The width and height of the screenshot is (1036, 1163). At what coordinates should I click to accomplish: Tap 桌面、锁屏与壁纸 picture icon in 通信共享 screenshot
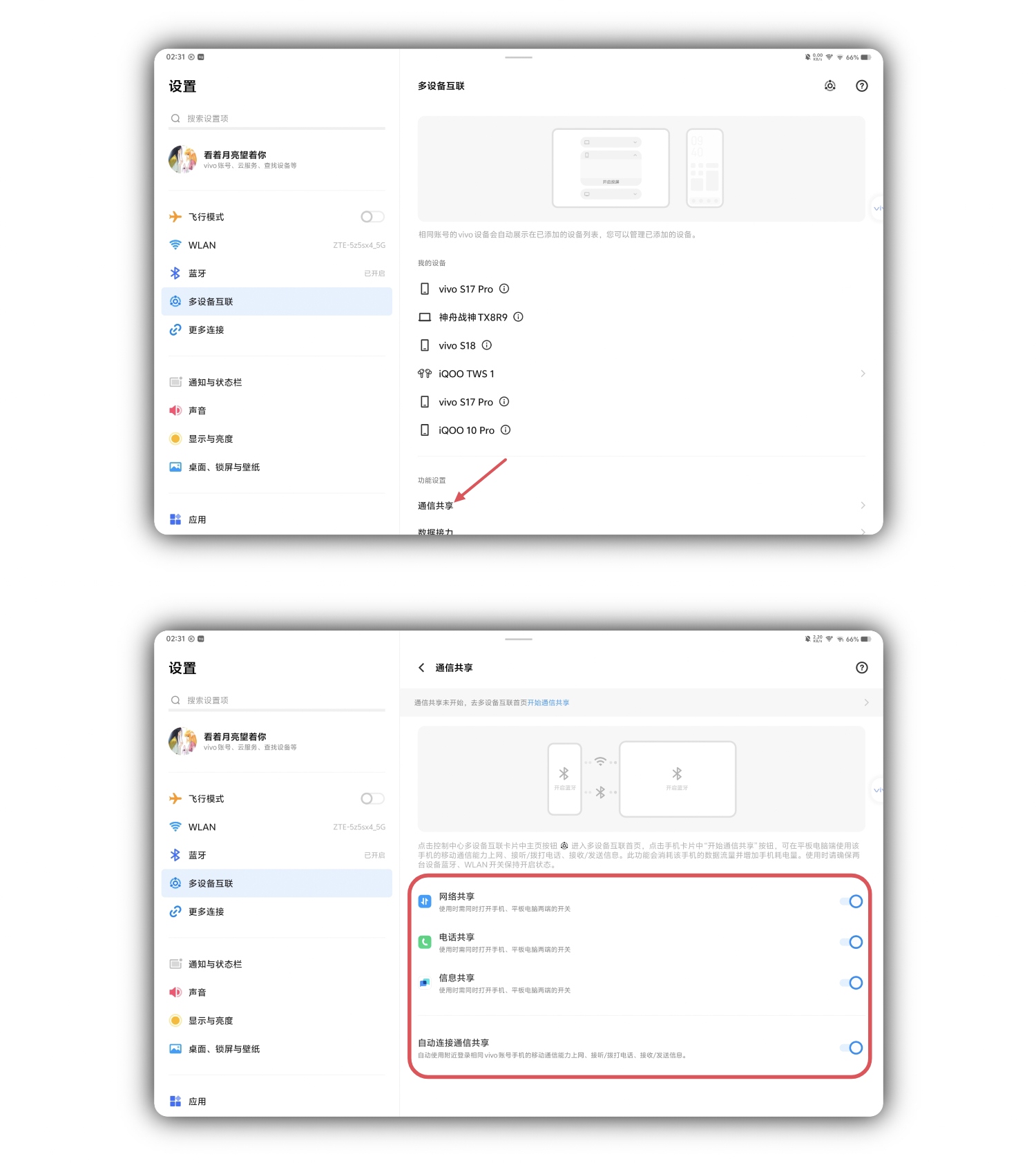[175, 1048]
